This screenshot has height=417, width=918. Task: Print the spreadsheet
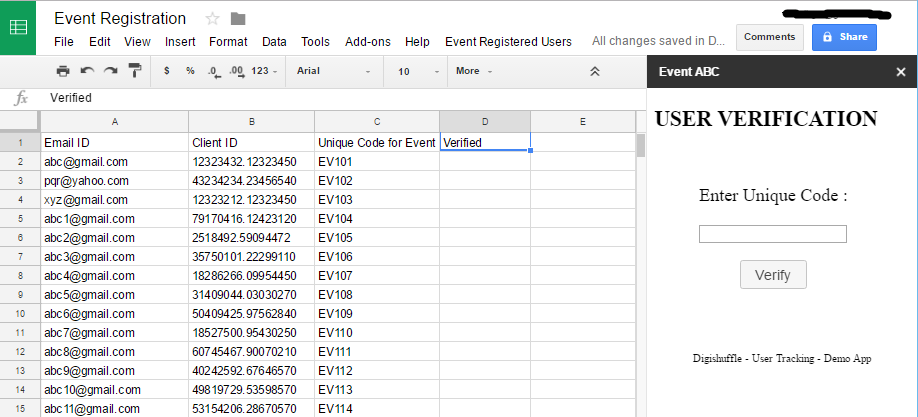(63, 71)
